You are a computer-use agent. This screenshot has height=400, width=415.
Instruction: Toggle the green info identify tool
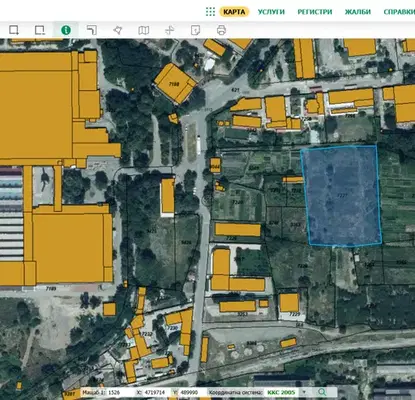click(66, 30)
